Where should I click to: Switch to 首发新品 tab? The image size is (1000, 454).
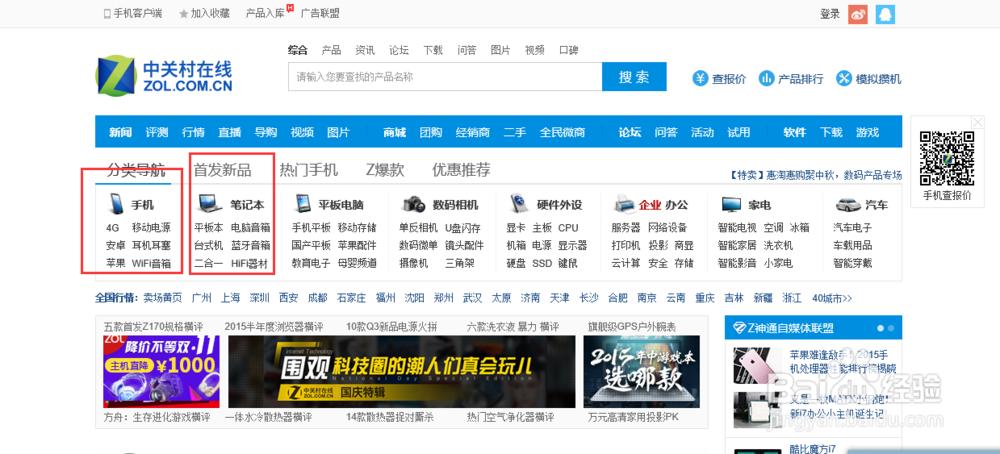[x=223, y=170]
